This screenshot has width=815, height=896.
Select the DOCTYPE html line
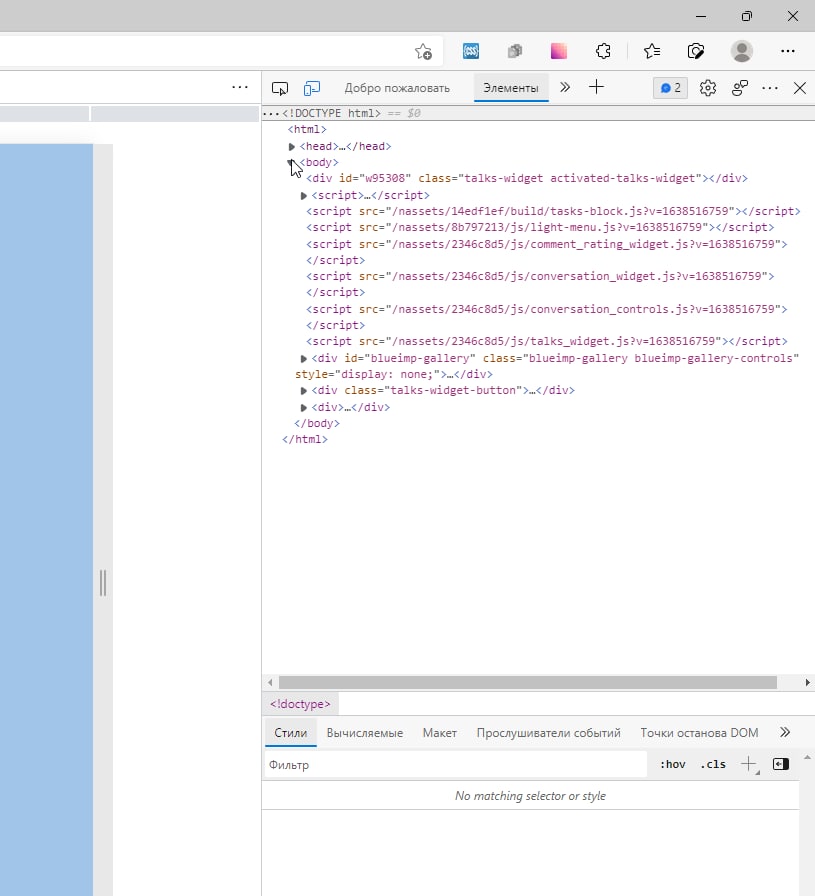pos(331,113)
